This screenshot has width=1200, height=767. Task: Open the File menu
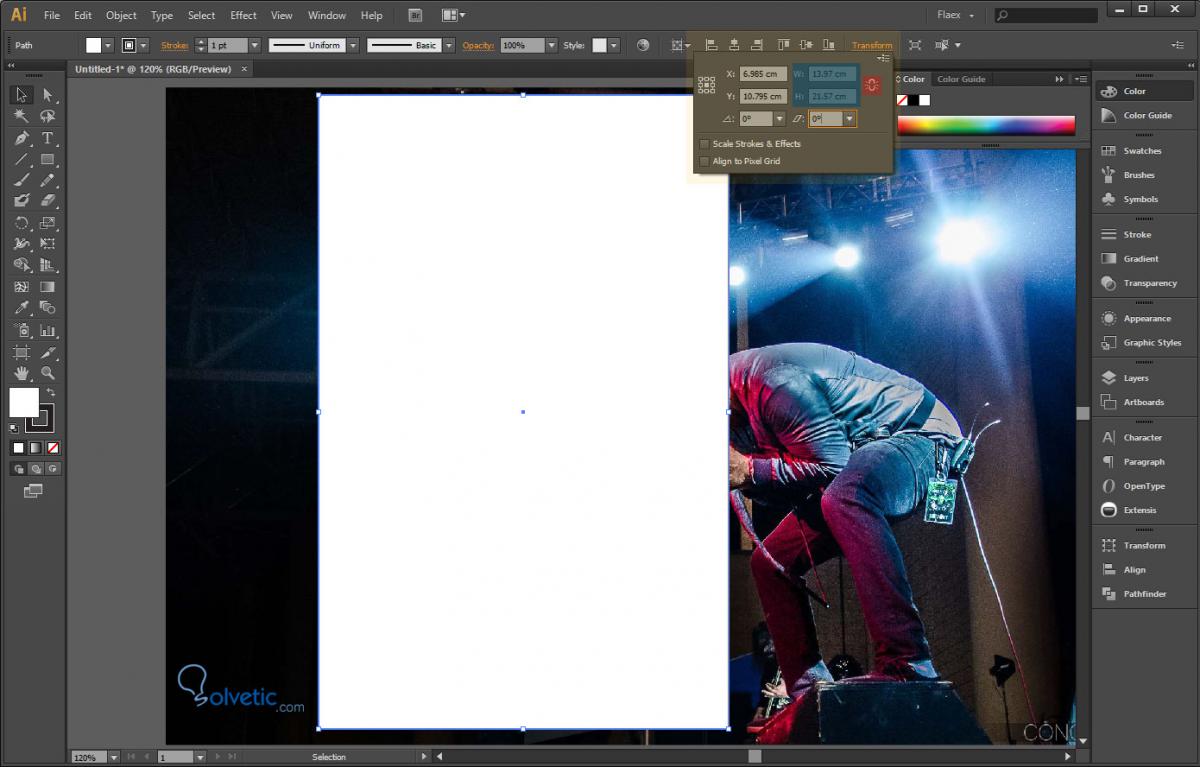pyautogui.click(x=51, y=15)
